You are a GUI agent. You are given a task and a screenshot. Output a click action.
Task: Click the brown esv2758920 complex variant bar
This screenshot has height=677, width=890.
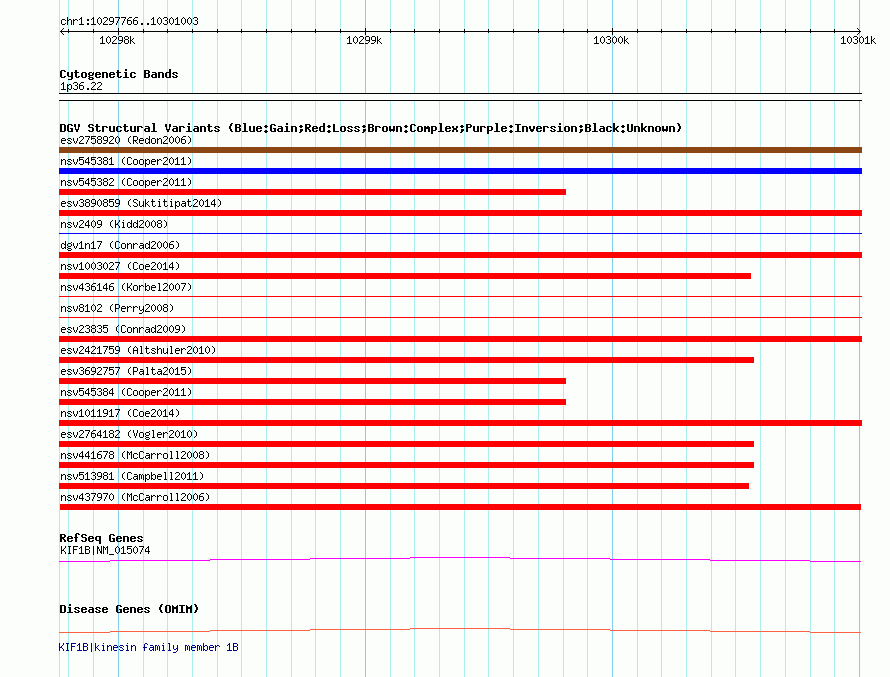tap(460, 150)
